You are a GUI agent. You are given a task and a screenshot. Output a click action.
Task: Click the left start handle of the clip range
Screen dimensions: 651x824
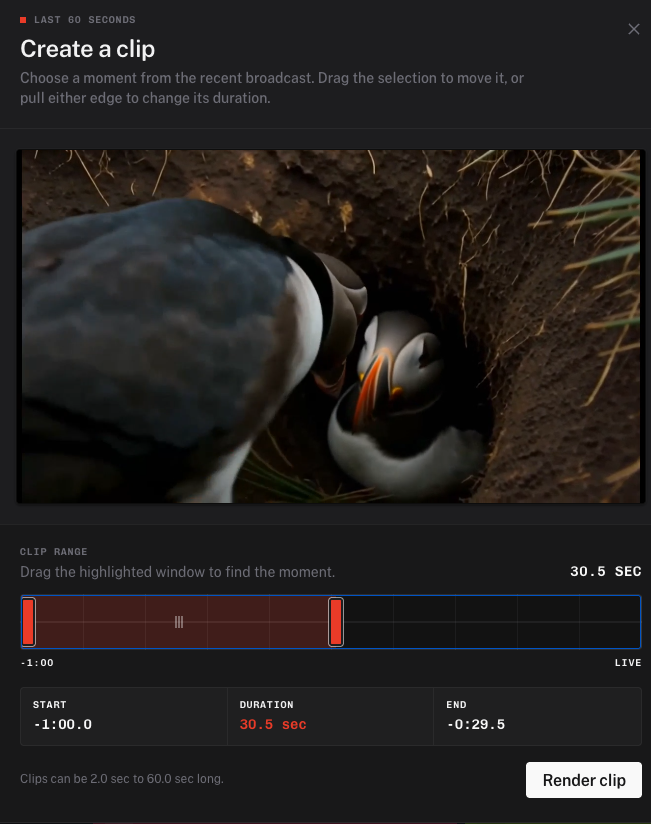pyautogui.click(x=28, y=622)
